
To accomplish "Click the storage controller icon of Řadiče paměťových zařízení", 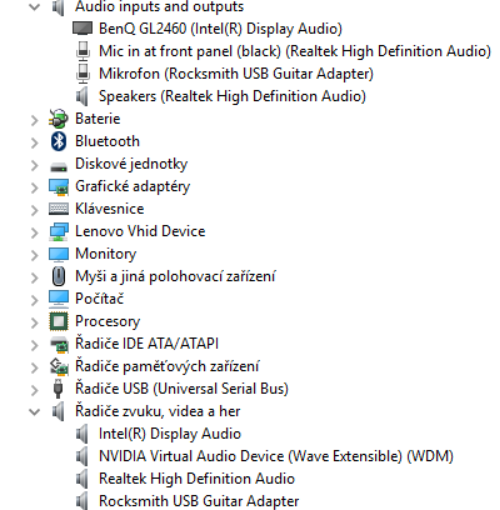I will 59,367.
